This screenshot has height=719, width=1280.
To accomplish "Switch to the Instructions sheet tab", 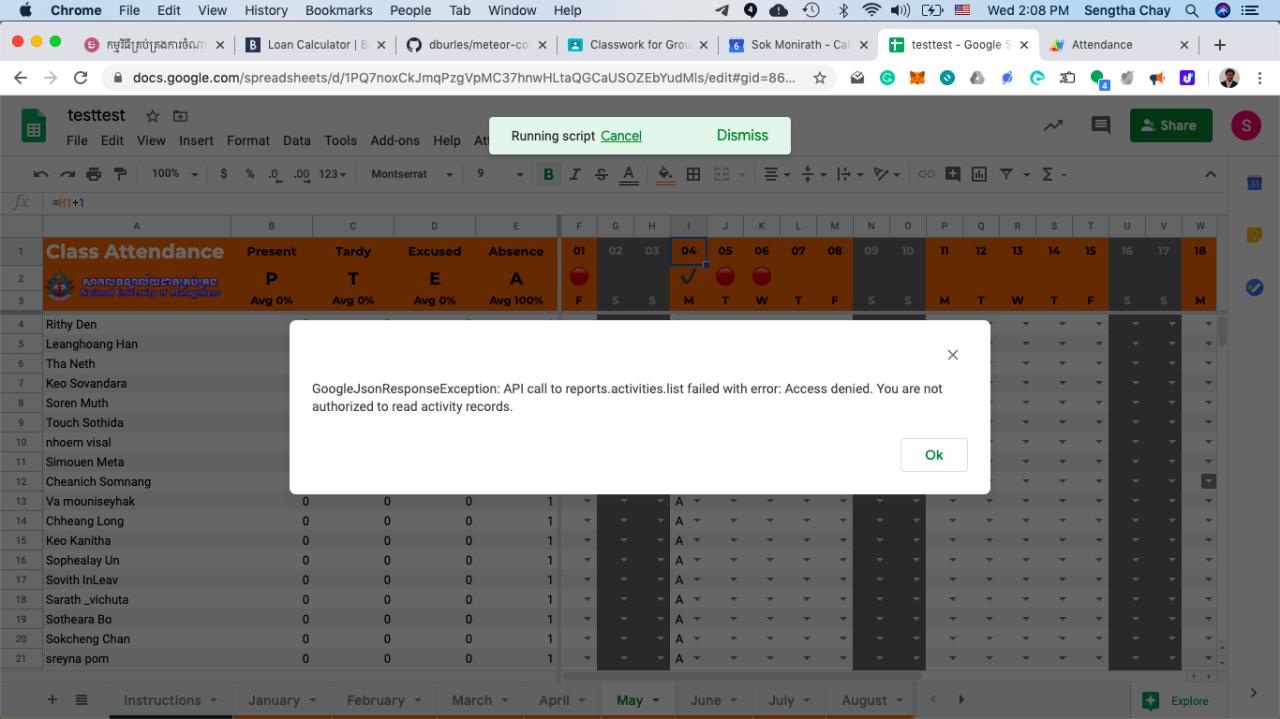I will tap(162, 700).
